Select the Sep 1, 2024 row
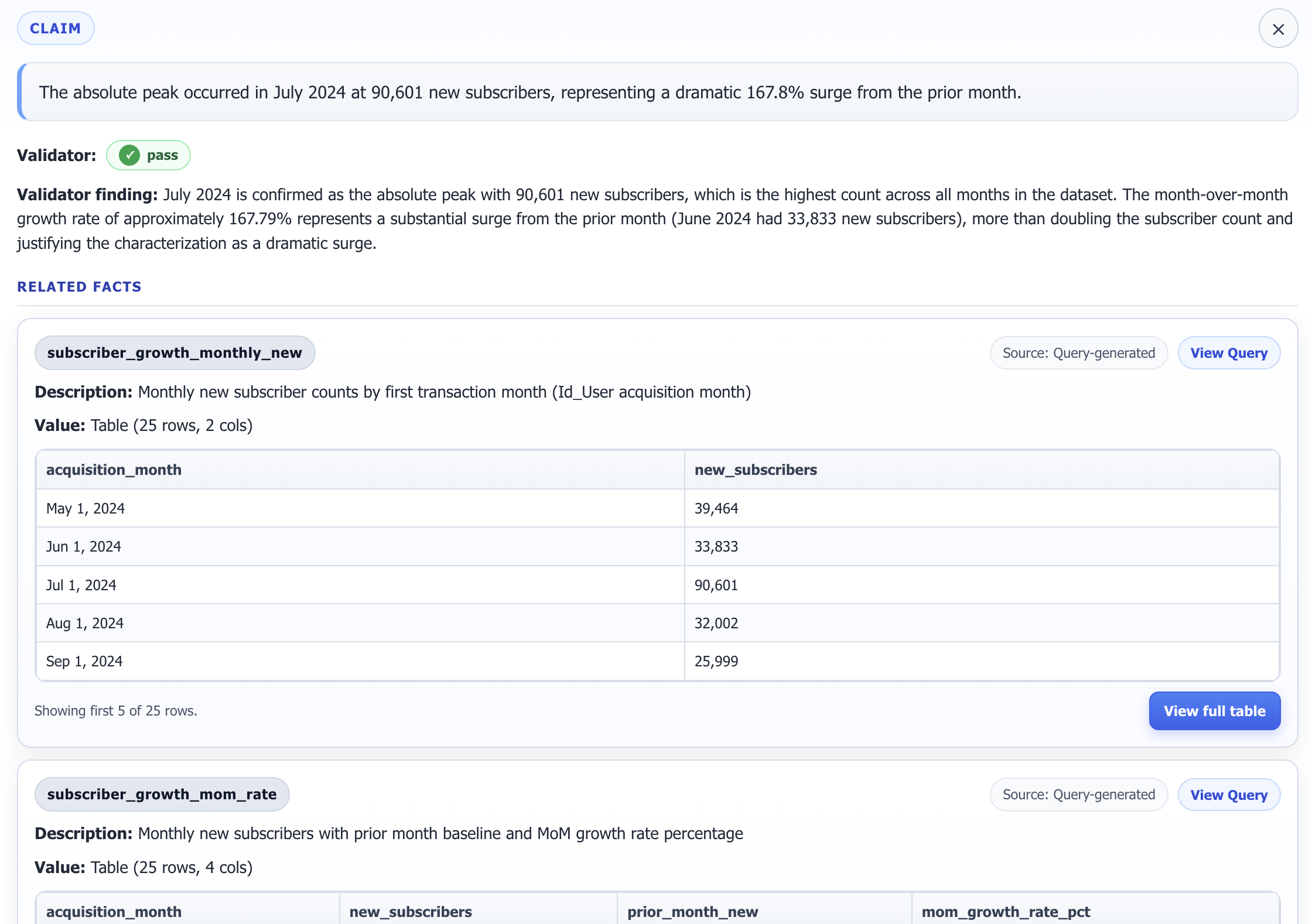Screen dimensions: 1312x924 click(x=658, y=661)
